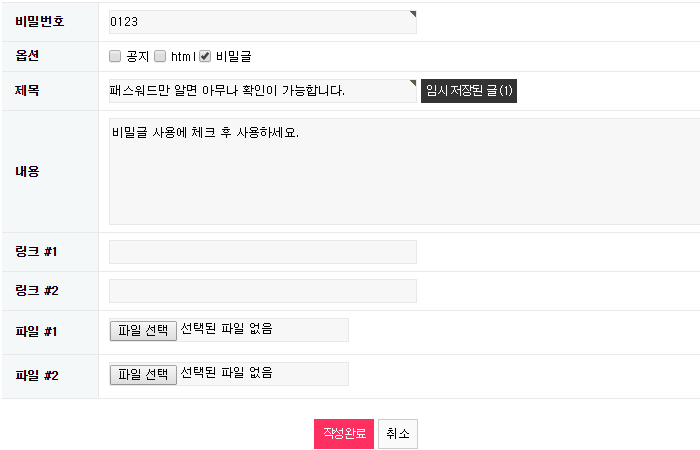Click the 비밀번호 field containing 0123
700x450 pixels.
click(x=260, y=22)
